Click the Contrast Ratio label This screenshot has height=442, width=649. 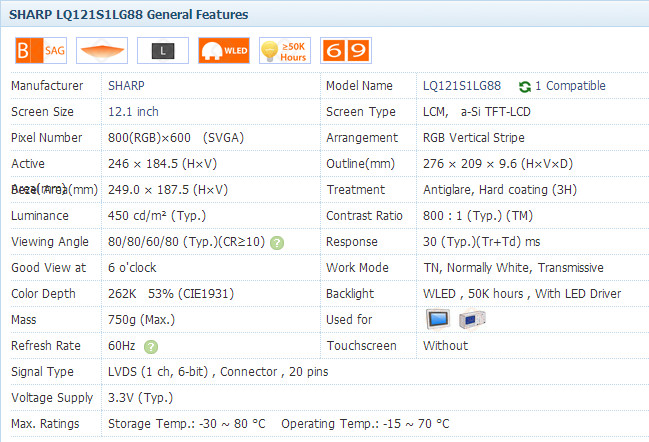pyautogui.click(x=364, y=216)
